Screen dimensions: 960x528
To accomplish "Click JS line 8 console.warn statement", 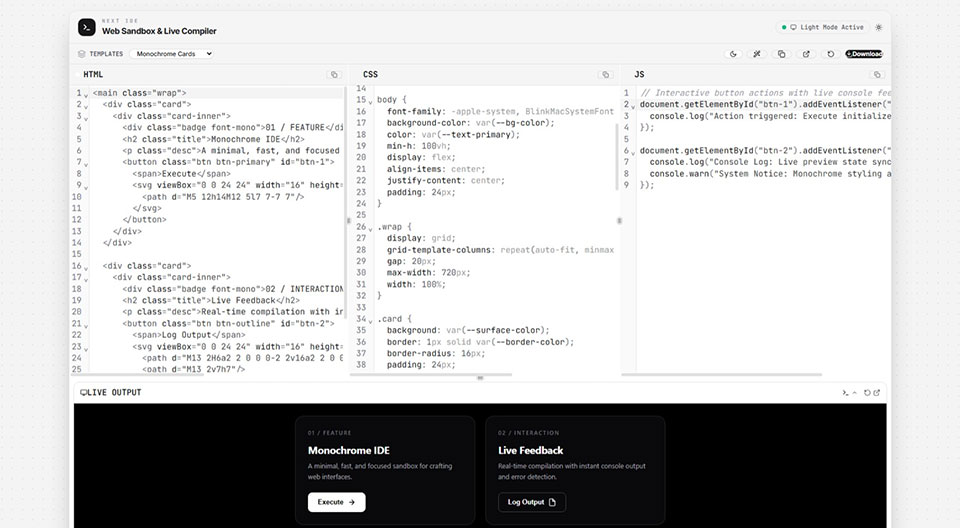I will (770, 174).
